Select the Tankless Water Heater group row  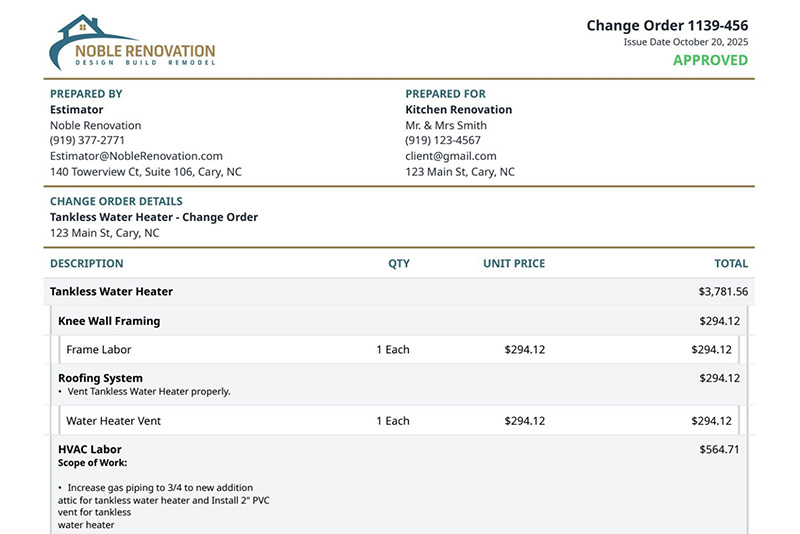[112, 292]
